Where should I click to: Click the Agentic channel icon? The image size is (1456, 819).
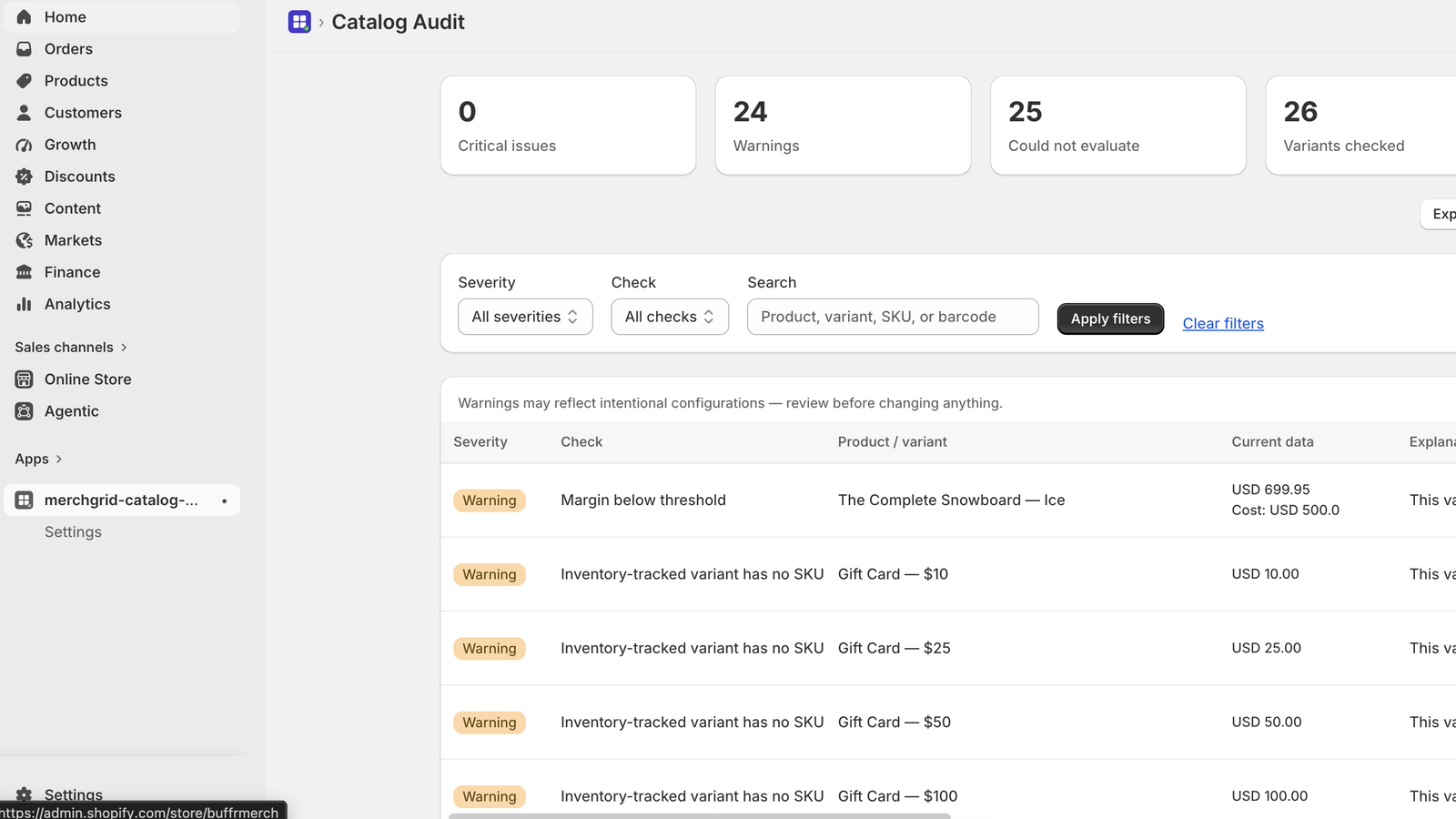[x=25, y=411]
